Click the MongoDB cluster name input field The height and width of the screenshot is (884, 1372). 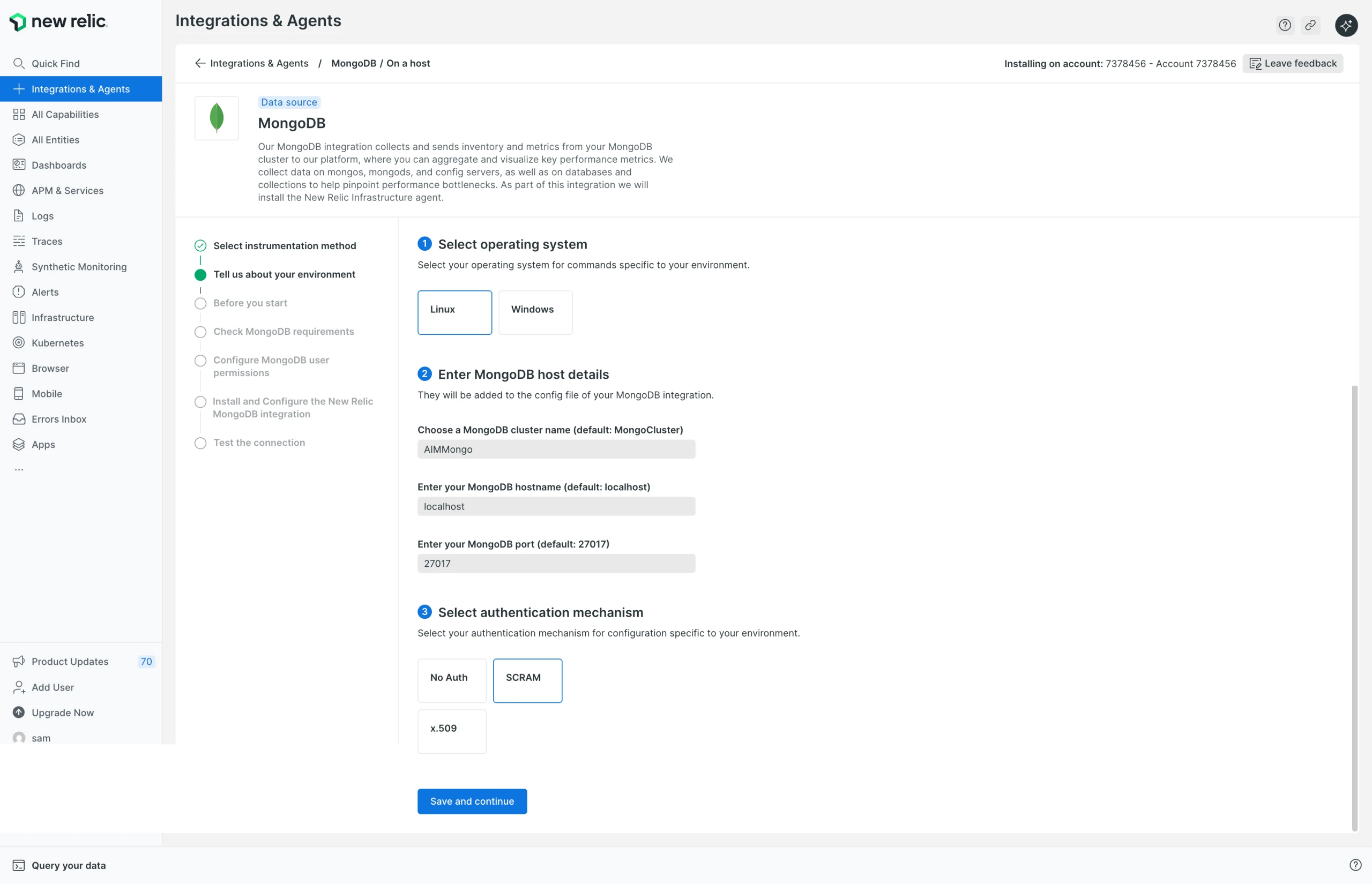(x=556, y=449)
